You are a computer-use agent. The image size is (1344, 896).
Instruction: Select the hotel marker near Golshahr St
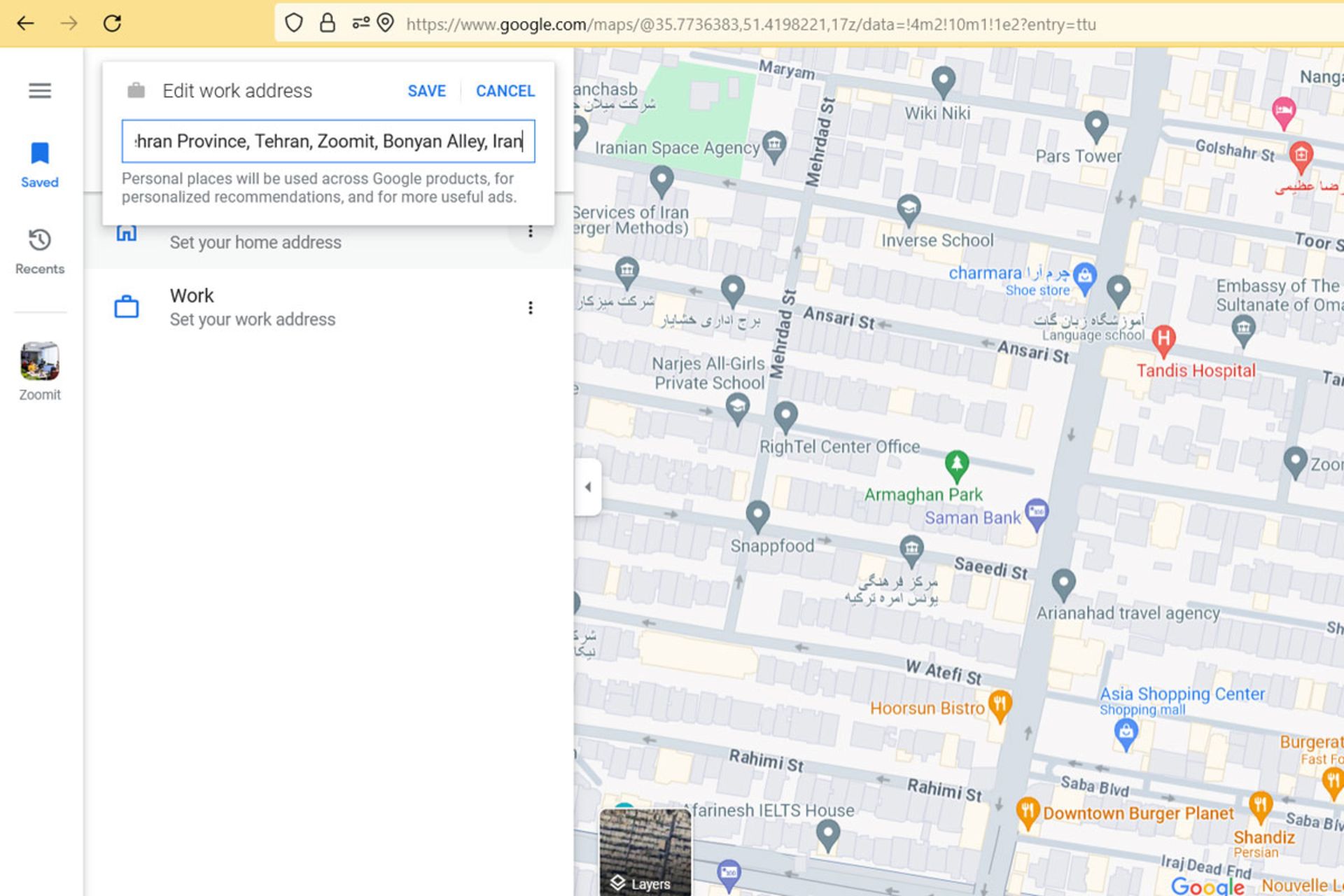click(1284, 113)
